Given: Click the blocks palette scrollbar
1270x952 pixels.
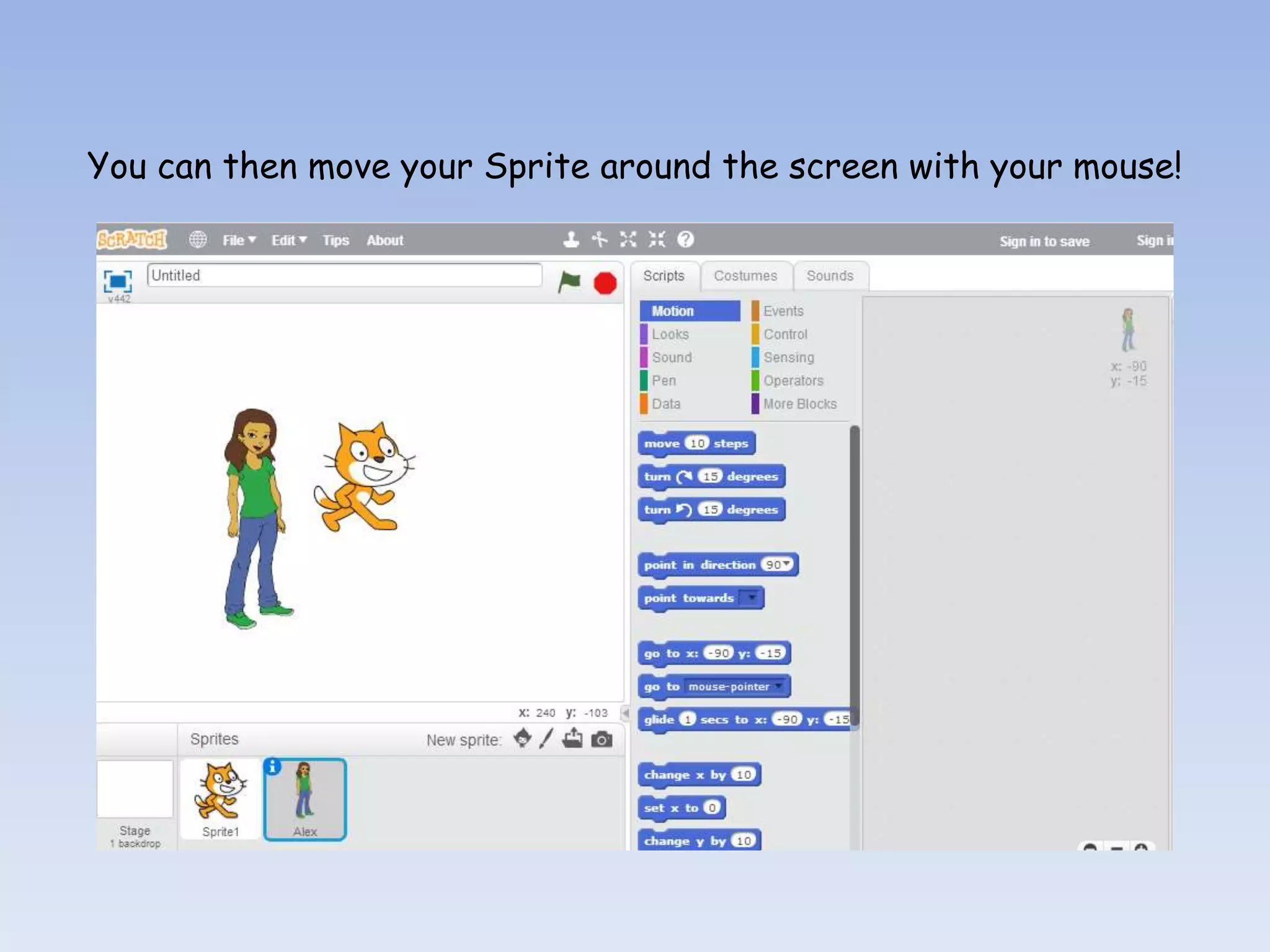Looking at the screenshot, I should (x=855, y=576).
